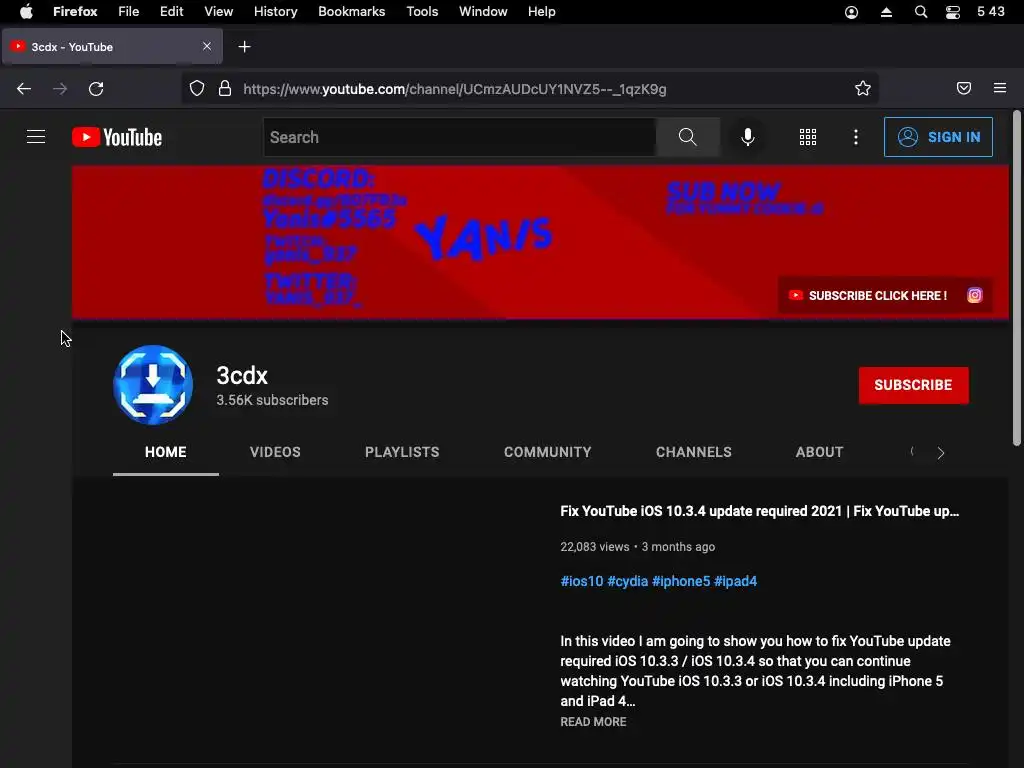The width and height of the screenshot is (1024, 768).
Task: Open the Help menu
Action: tap(542, 12)
